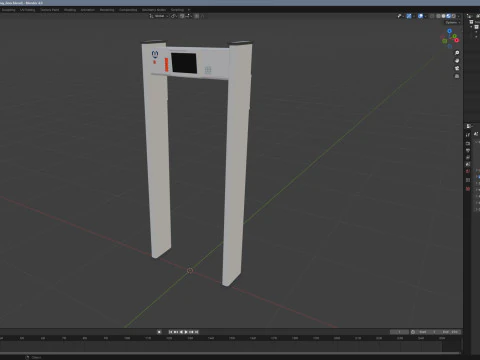This screenshot has height=360, width=480.
Task: Add a new workspace with the plus button
Action: click(189, 10)
